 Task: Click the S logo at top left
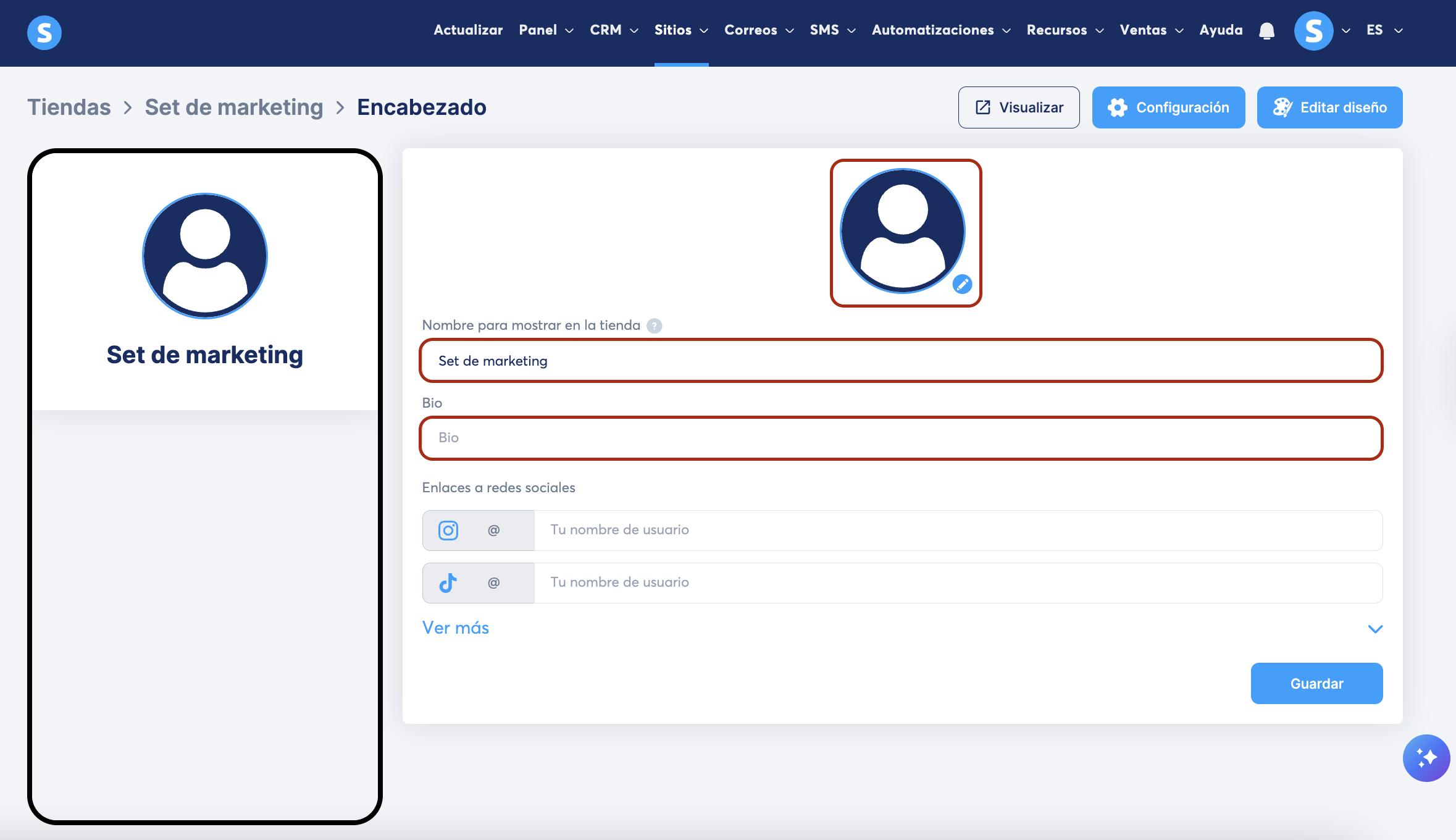[44, 32]
